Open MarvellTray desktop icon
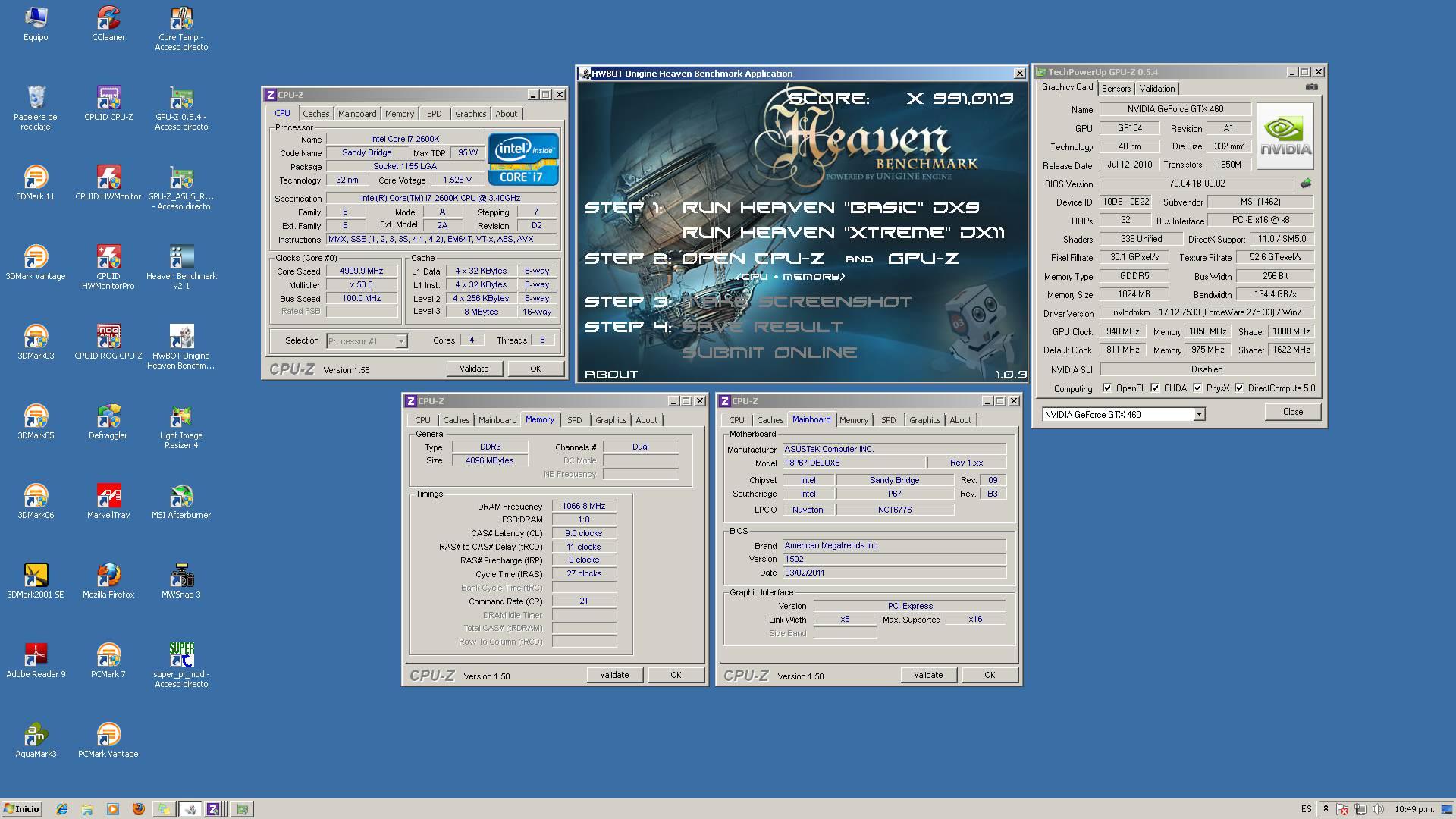Viewport: 1456px width, 819px height. point(108,501)
